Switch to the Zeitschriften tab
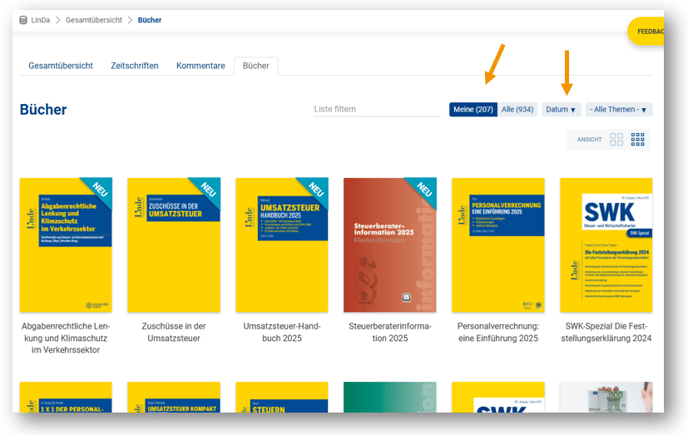This screenshot has width=688, height=435. coord(134,66)
